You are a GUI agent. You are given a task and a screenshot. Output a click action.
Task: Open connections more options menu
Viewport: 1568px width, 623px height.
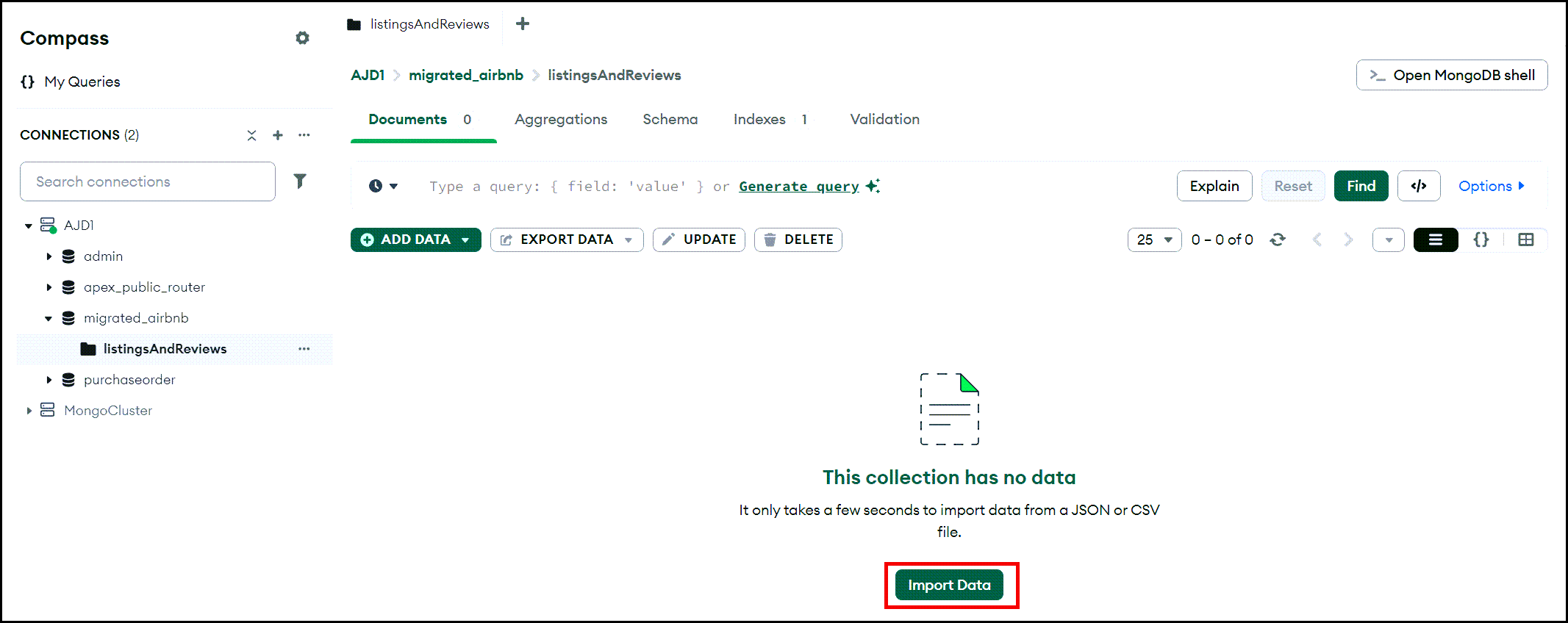tap(304, 135)
